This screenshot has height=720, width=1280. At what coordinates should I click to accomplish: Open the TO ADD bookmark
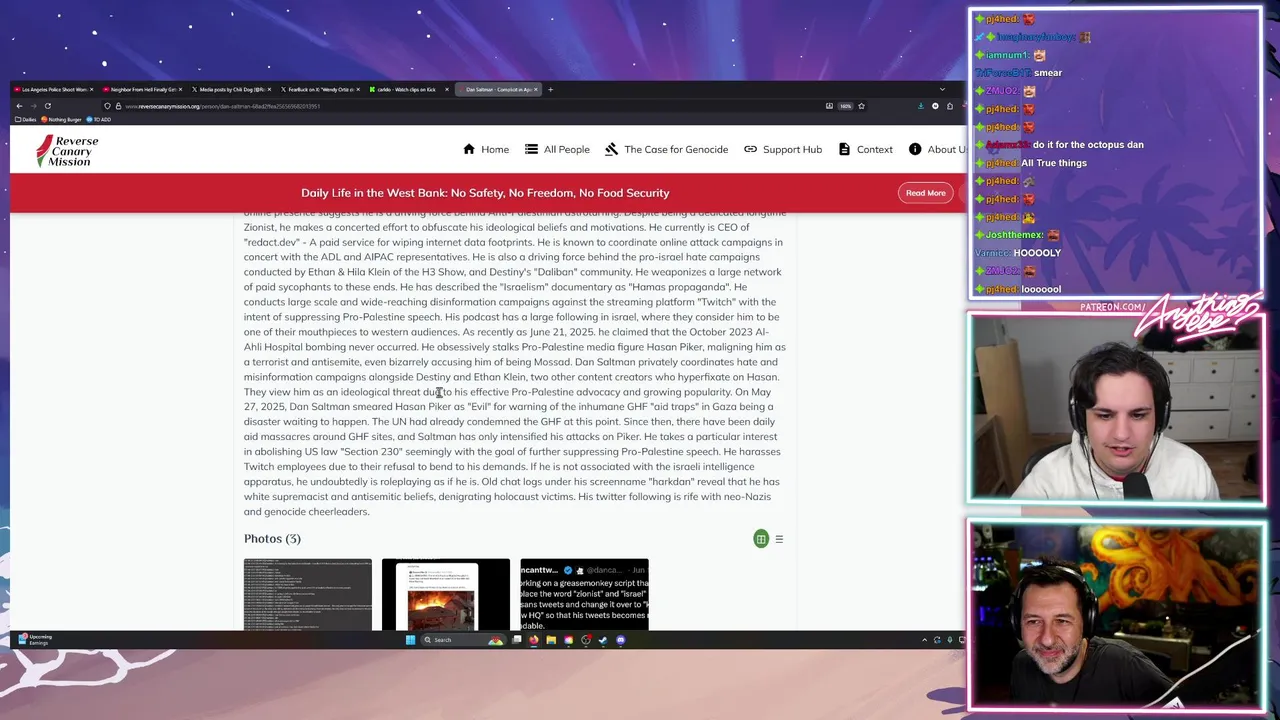pos(99,119)
